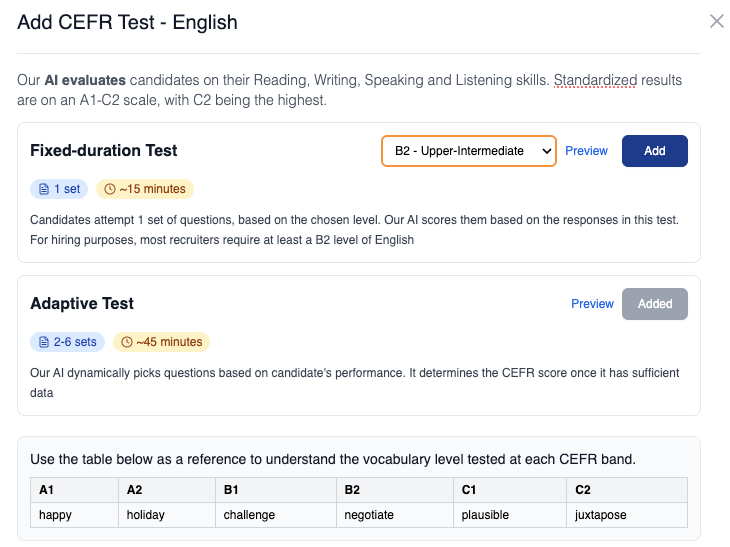Close the Add CEFR Test dialog
The height and width of the screenshot is (547, 730).
[x=716, y=21]
